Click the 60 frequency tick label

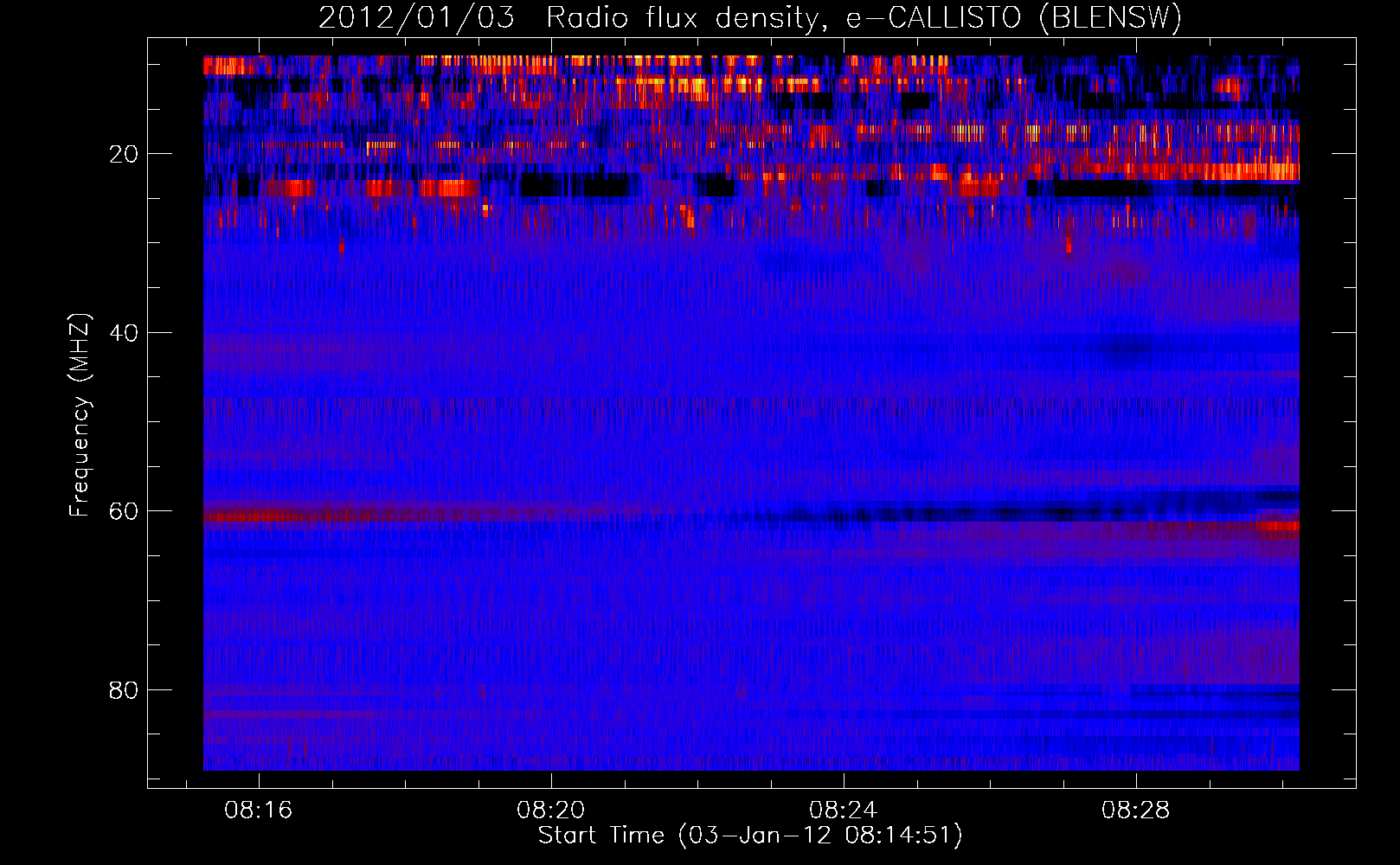tap(125, 511)
